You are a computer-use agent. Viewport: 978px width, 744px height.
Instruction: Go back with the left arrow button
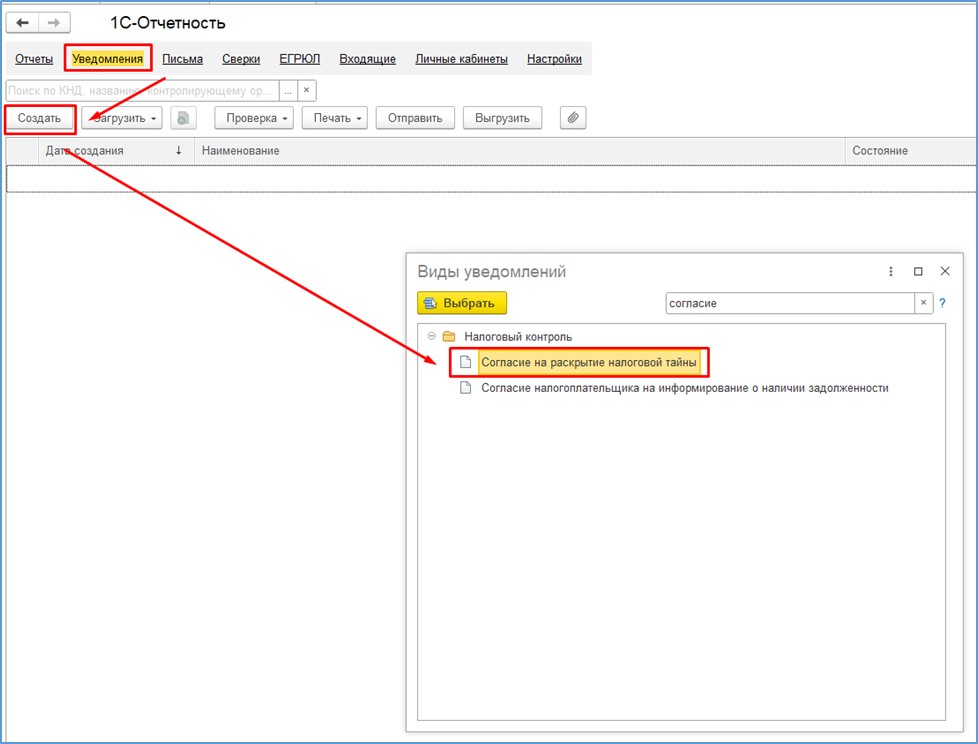23,23
